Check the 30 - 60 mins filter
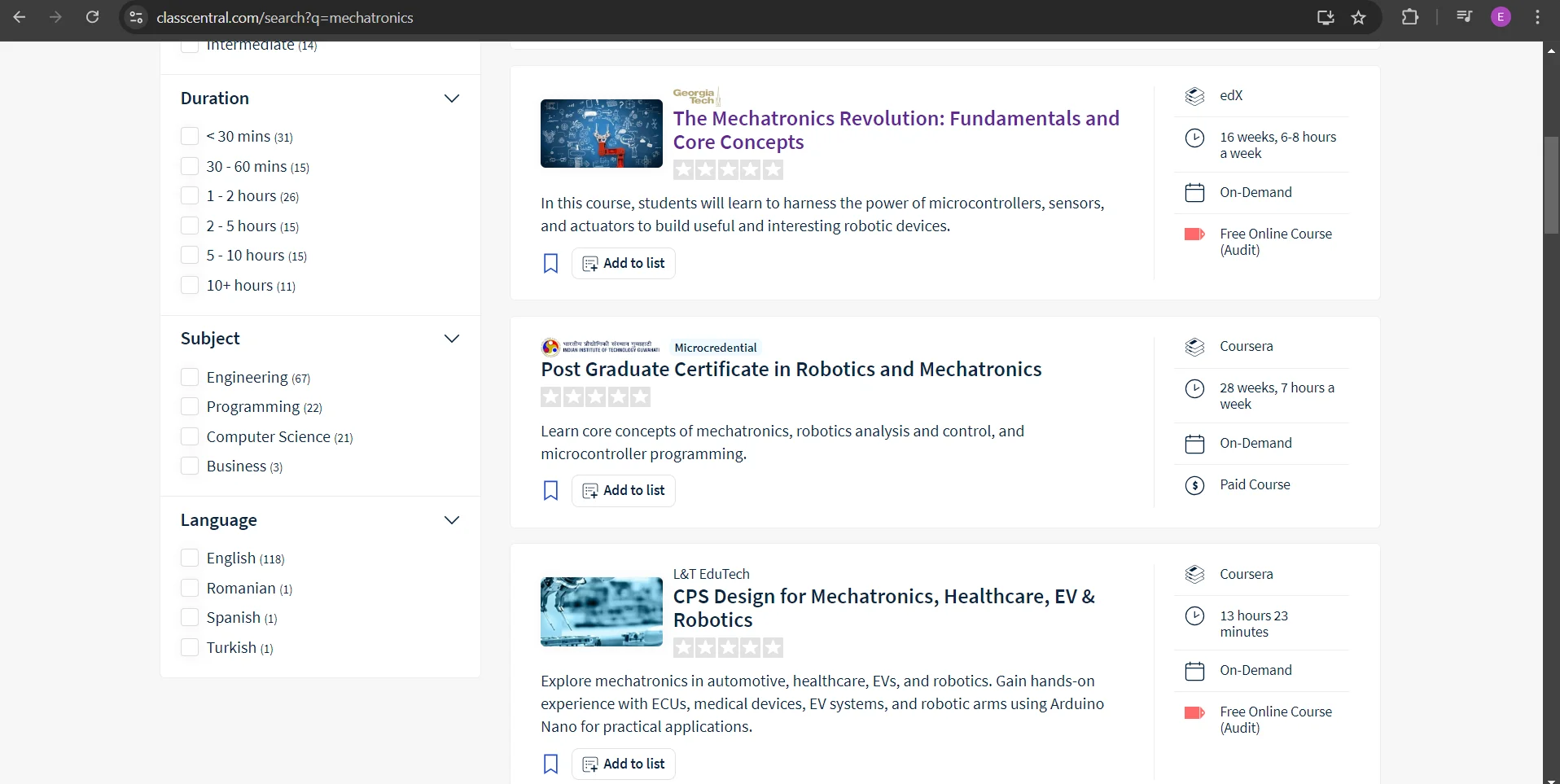This screenshot has width=1560, height=784. coord(190,166)
